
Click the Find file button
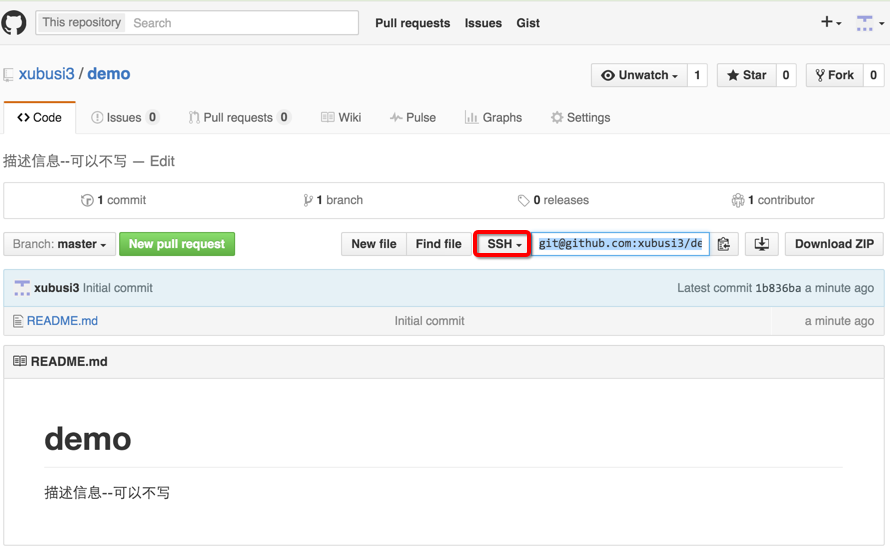pos(438,244)
